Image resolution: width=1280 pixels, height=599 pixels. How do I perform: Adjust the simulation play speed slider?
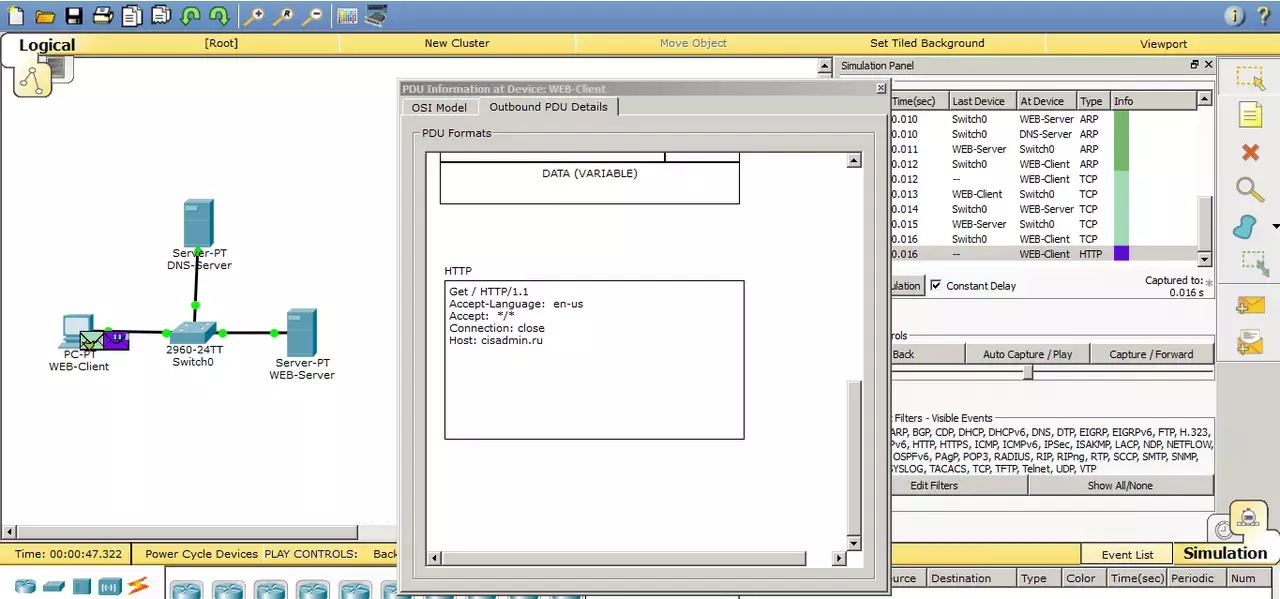coord(1027,372)
